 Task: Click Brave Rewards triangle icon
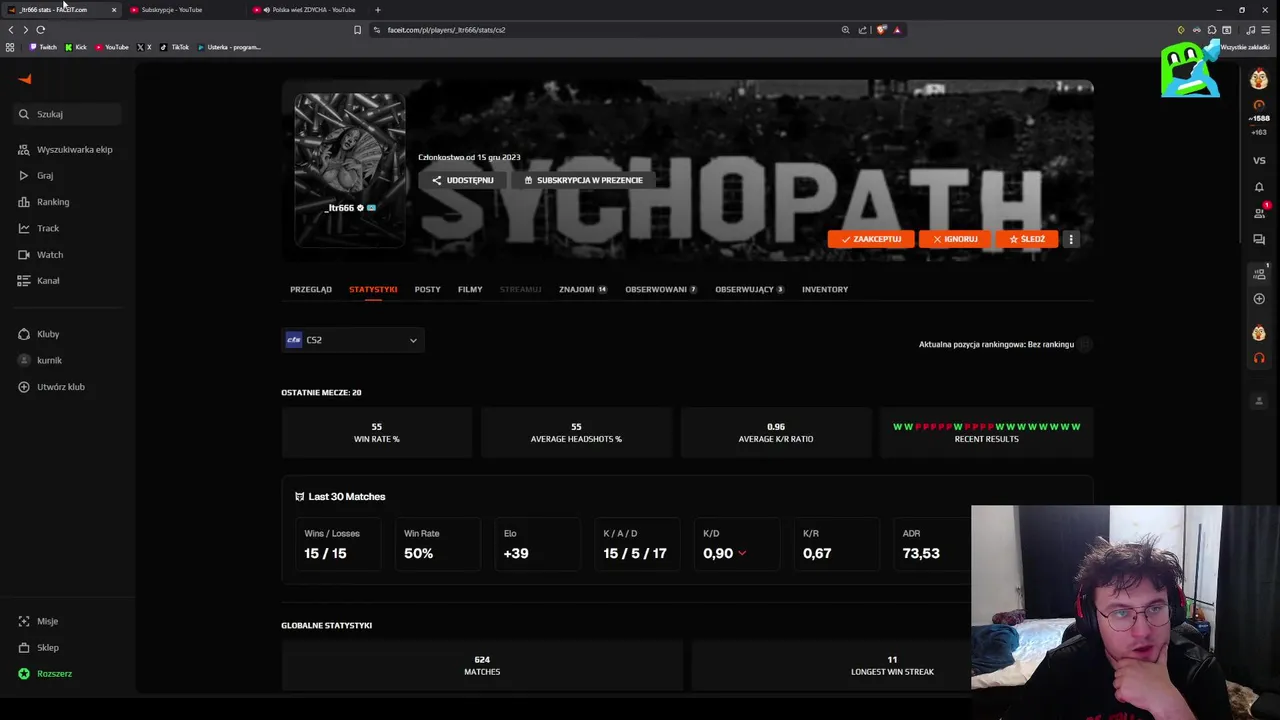(x=897, y=30)
